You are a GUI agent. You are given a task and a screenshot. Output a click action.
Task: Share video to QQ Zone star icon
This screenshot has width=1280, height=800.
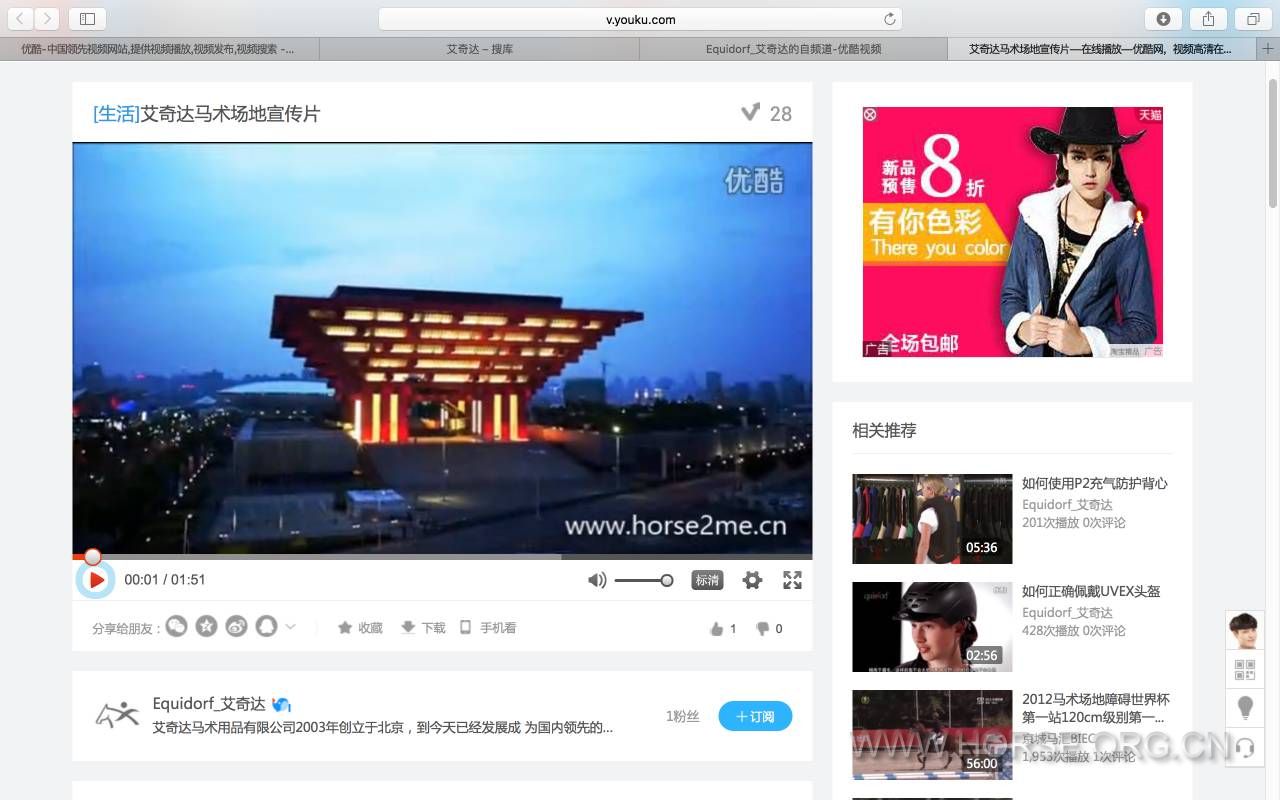[206, 626]
